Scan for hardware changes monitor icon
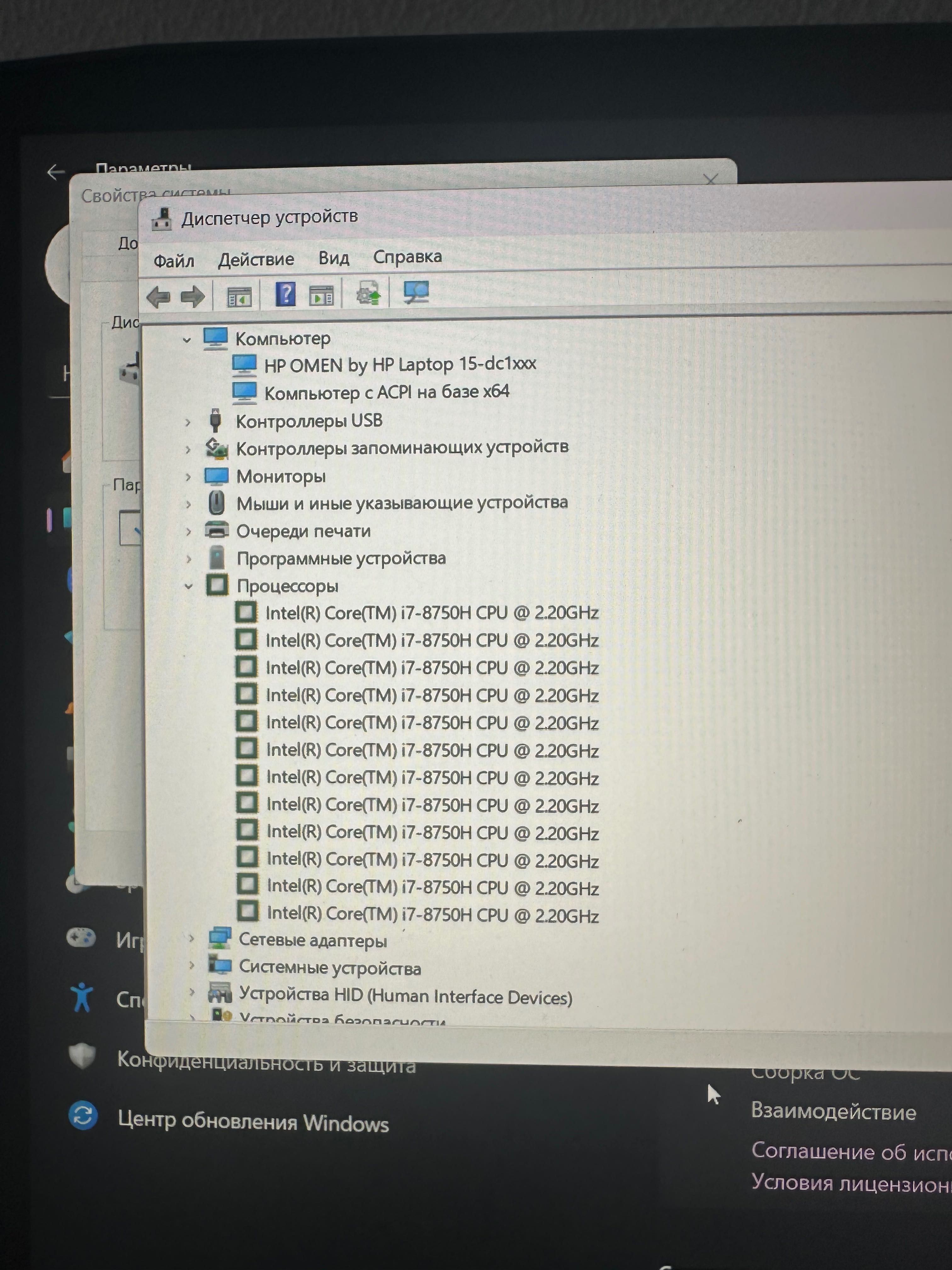The width and height of the screenshot is (952, 1270). (x=416, y=292)
